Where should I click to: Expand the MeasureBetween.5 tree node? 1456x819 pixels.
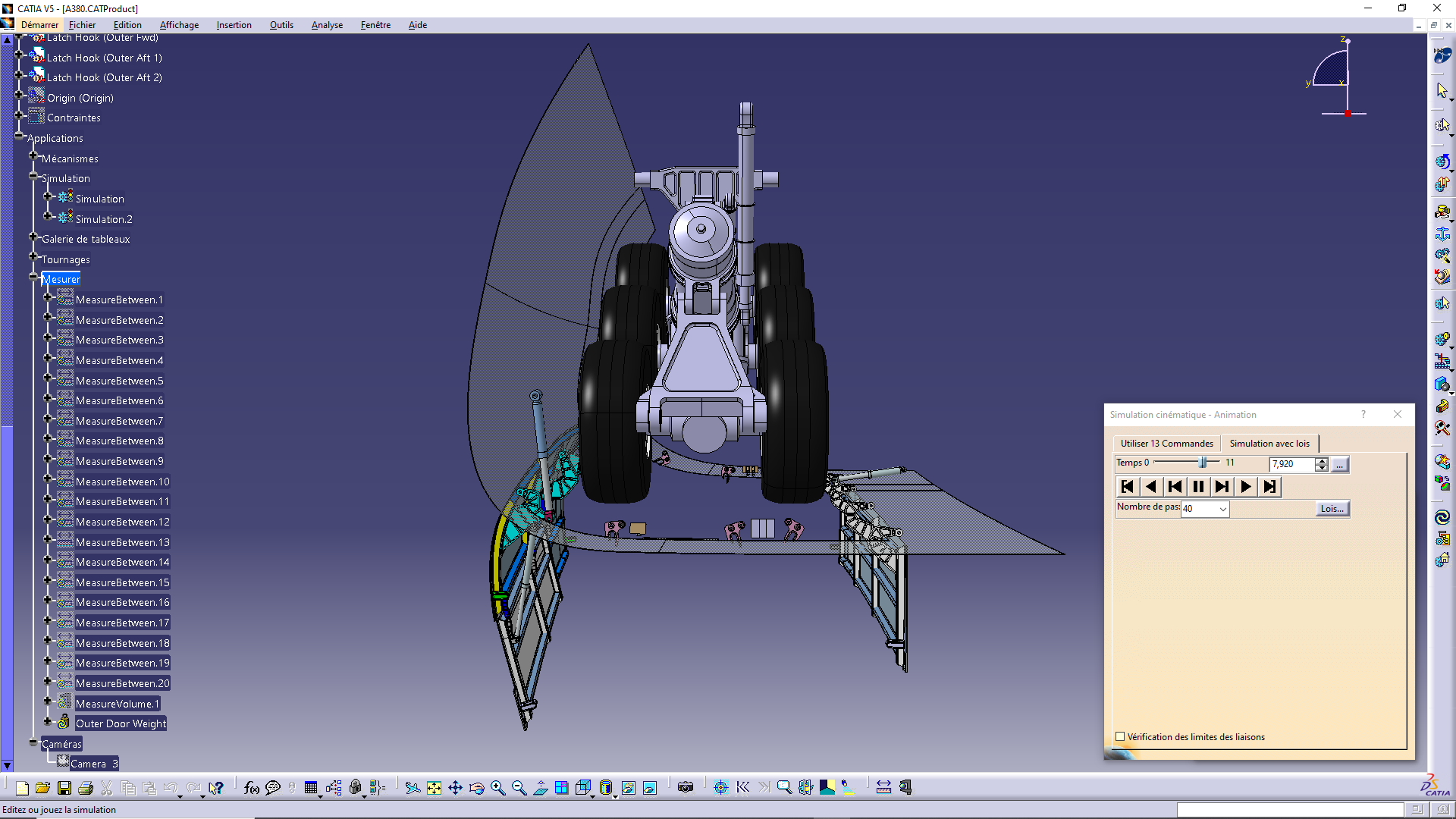(47, 378)
